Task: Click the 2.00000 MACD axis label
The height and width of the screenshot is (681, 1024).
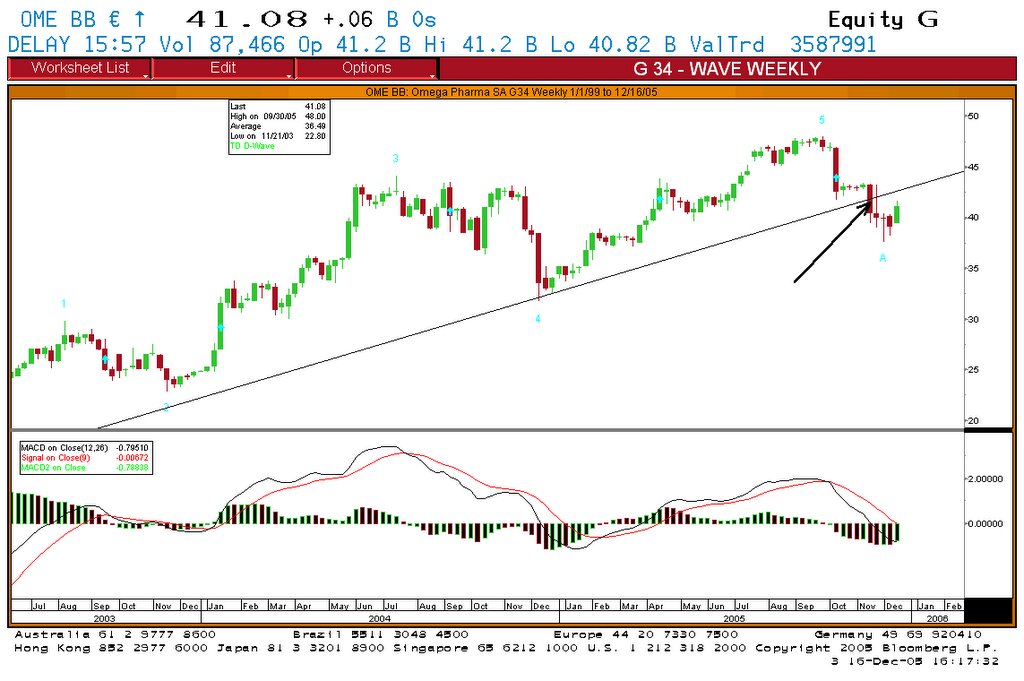Action: (x=985, y=479)
